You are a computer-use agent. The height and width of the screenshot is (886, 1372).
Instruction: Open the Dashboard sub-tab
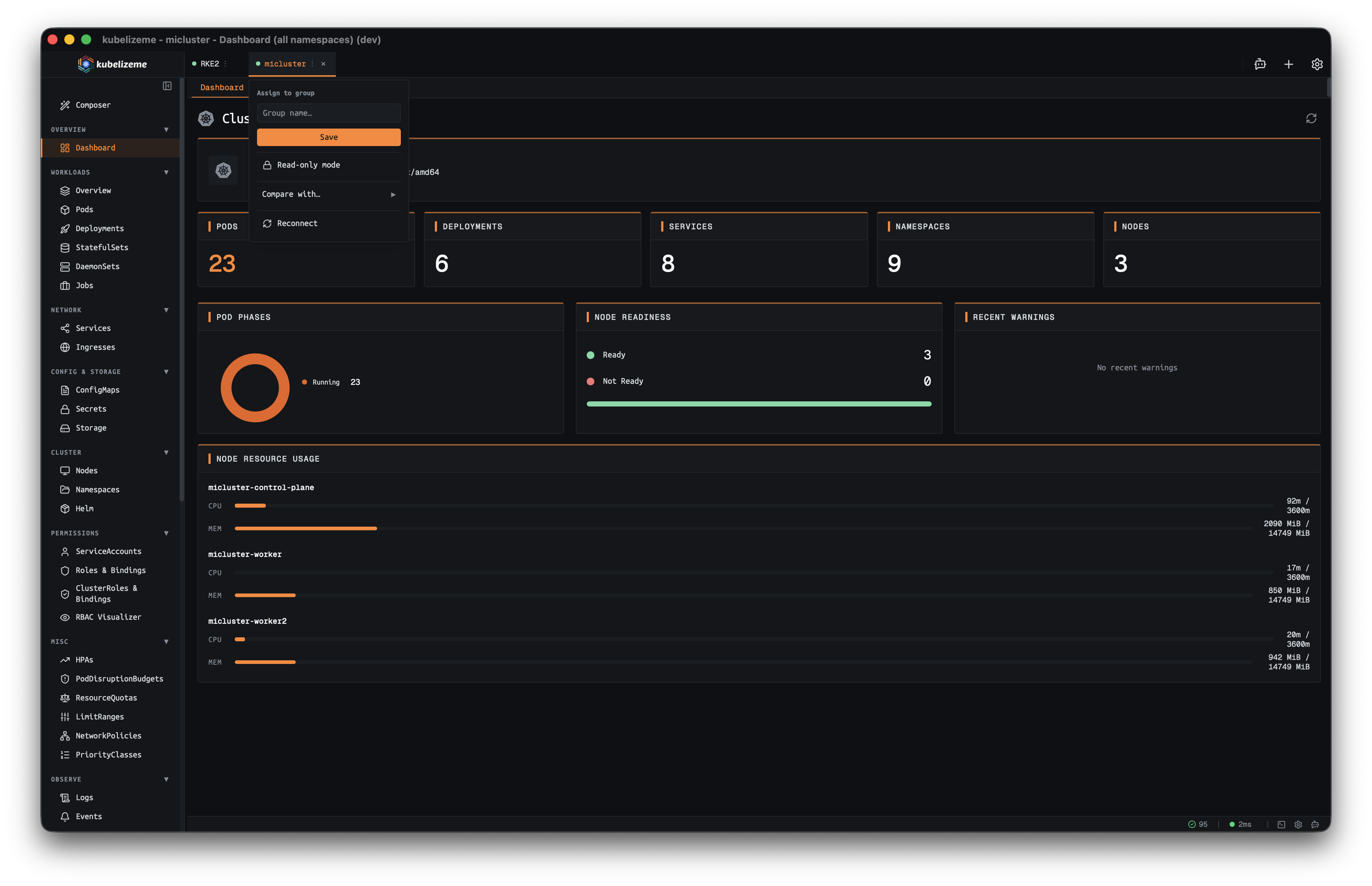click(x=221, y=87)
